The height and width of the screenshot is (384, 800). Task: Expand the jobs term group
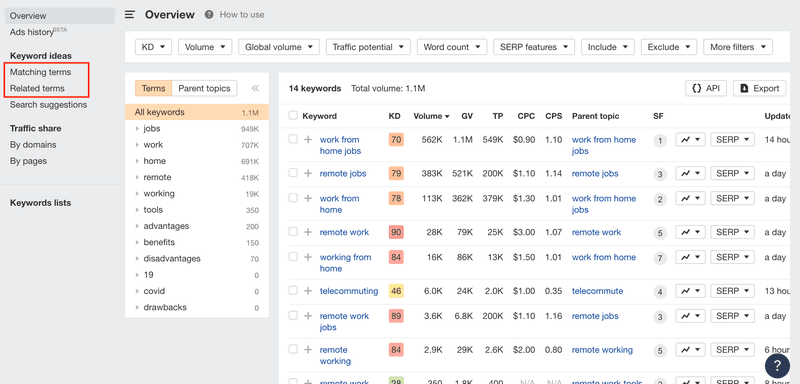click(137, 129)
